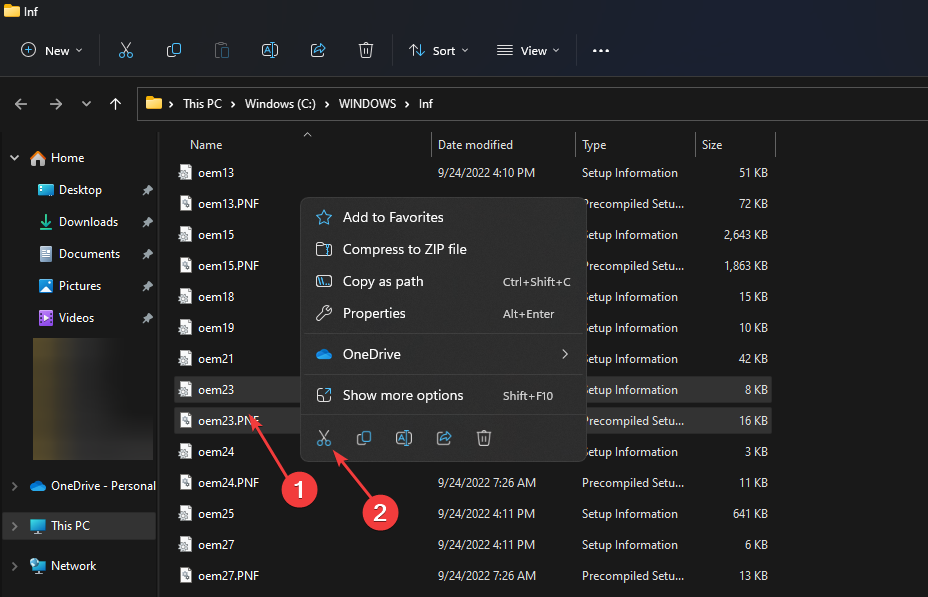Select the oem27.PNF file
Screen dimensions: 928x597
(x=228, y=576)
